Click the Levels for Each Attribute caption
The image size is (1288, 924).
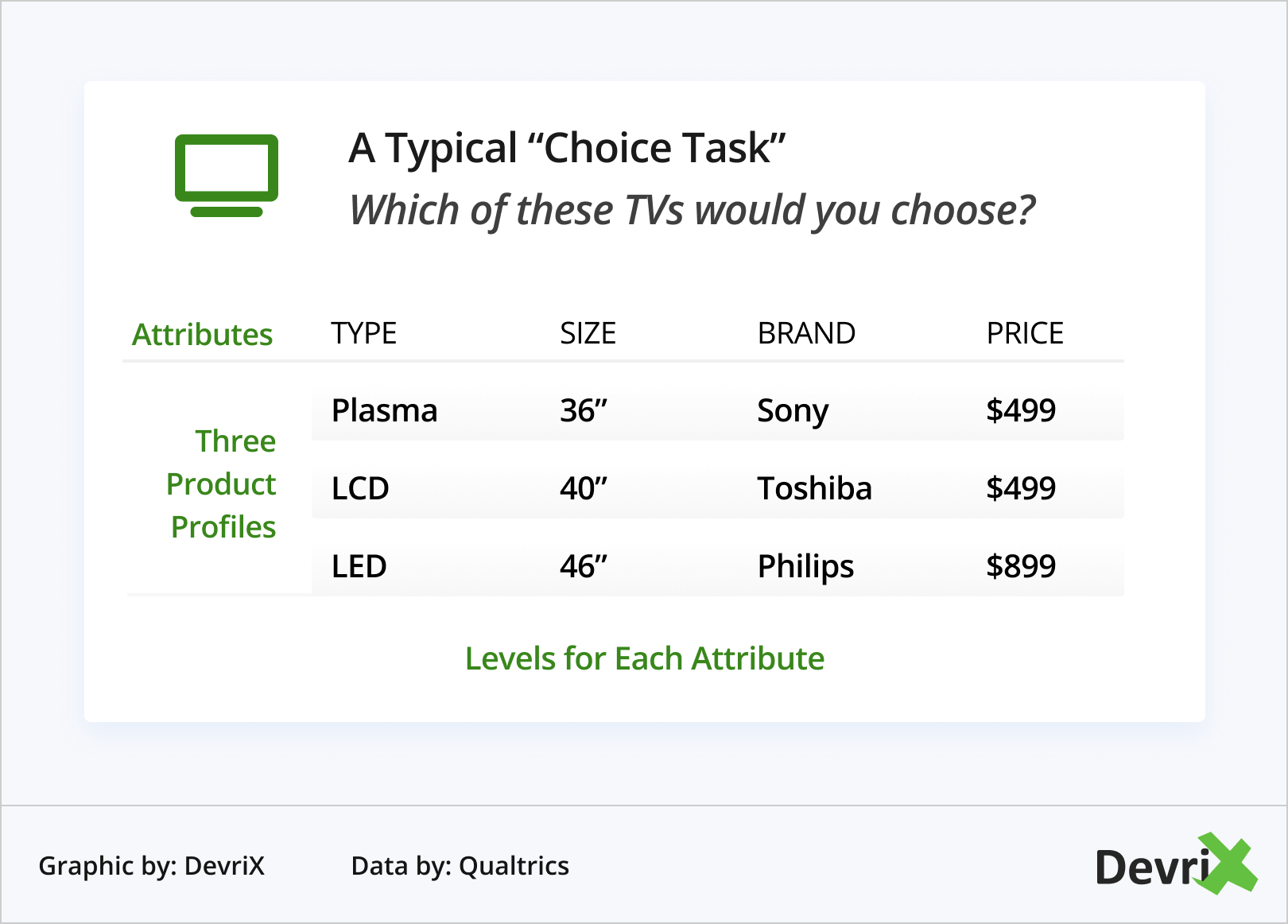(645, 658)
